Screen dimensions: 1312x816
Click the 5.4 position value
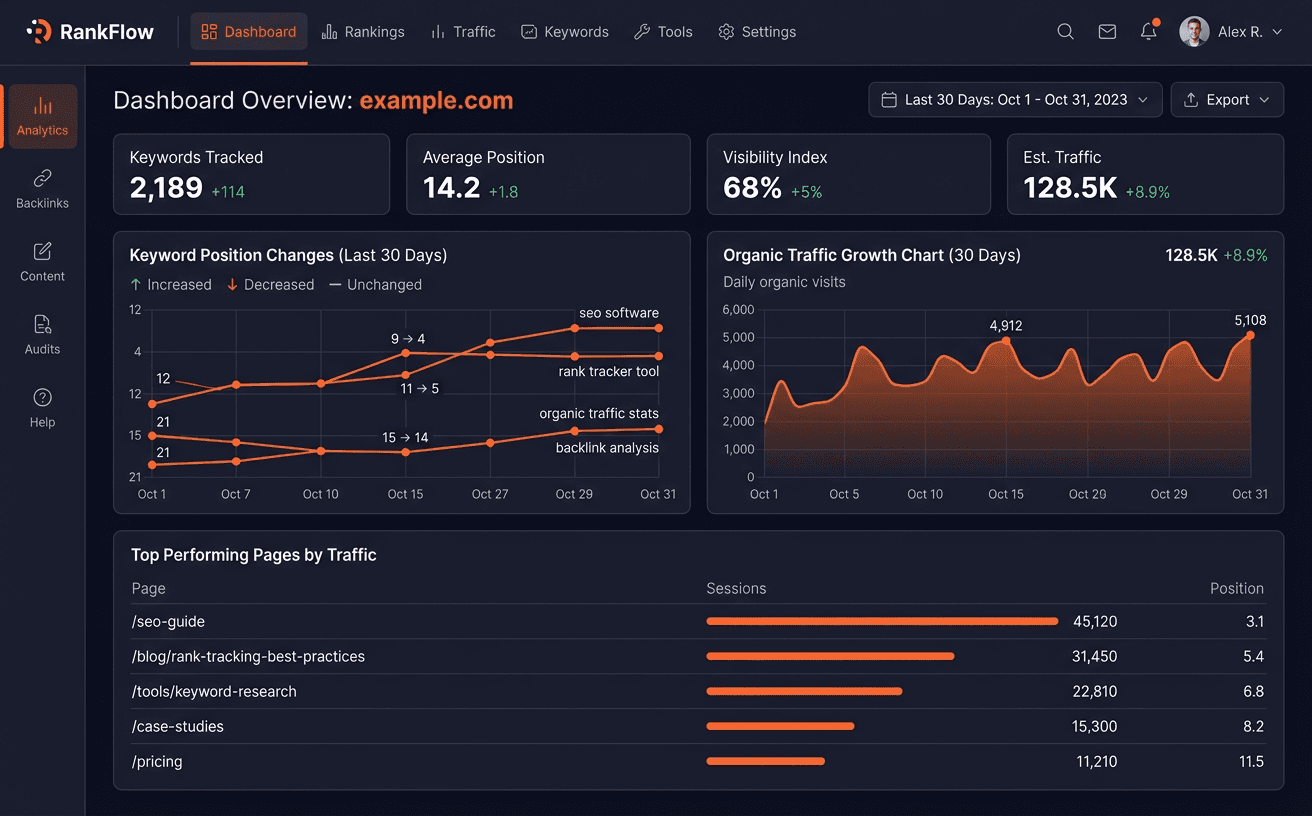(1253, 657)
